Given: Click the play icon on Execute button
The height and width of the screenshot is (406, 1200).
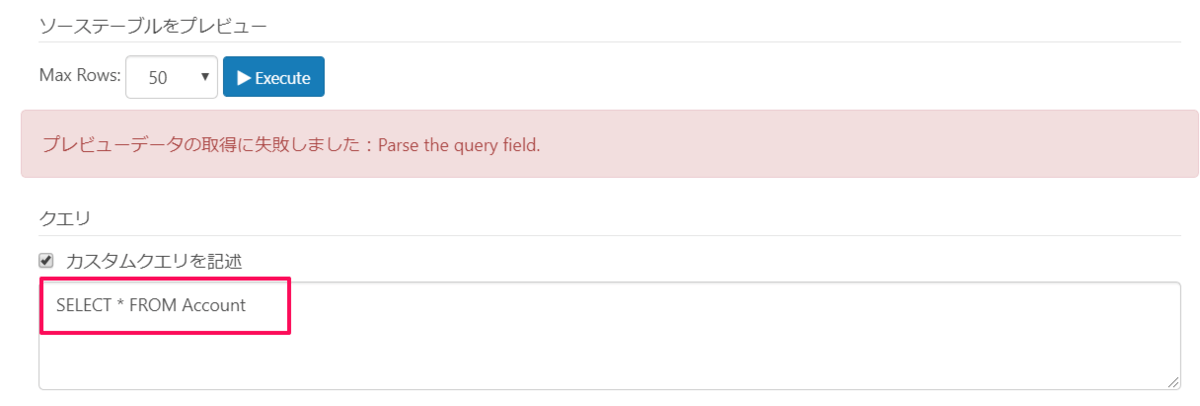Looking at the screenshot, I should click(x=243, y=78).
